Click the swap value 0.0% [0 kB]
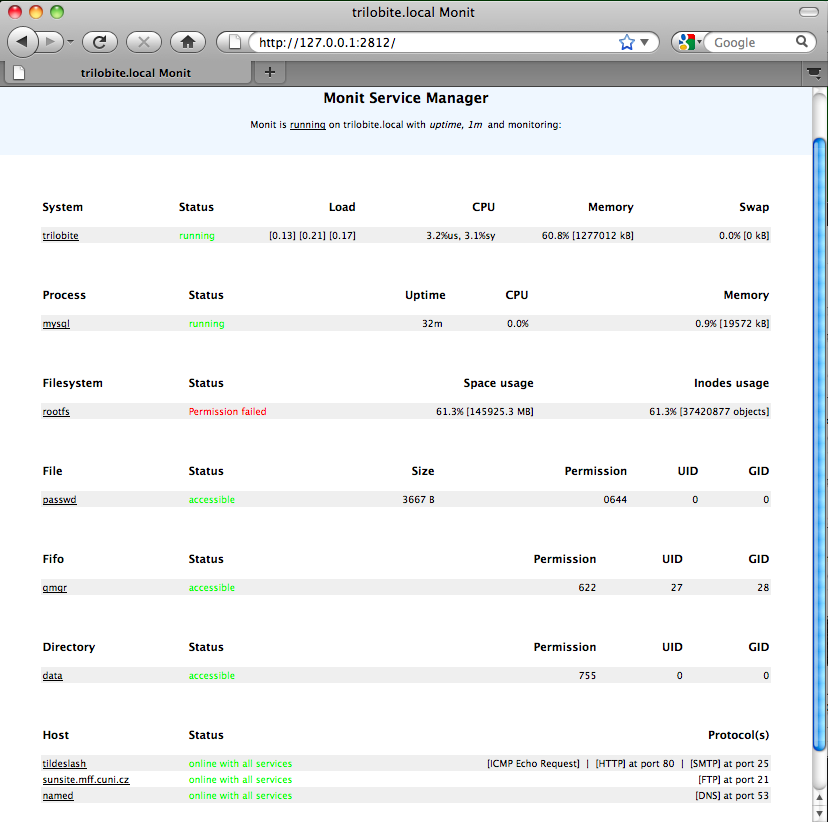The image size is (828, 822). point(744,235)
